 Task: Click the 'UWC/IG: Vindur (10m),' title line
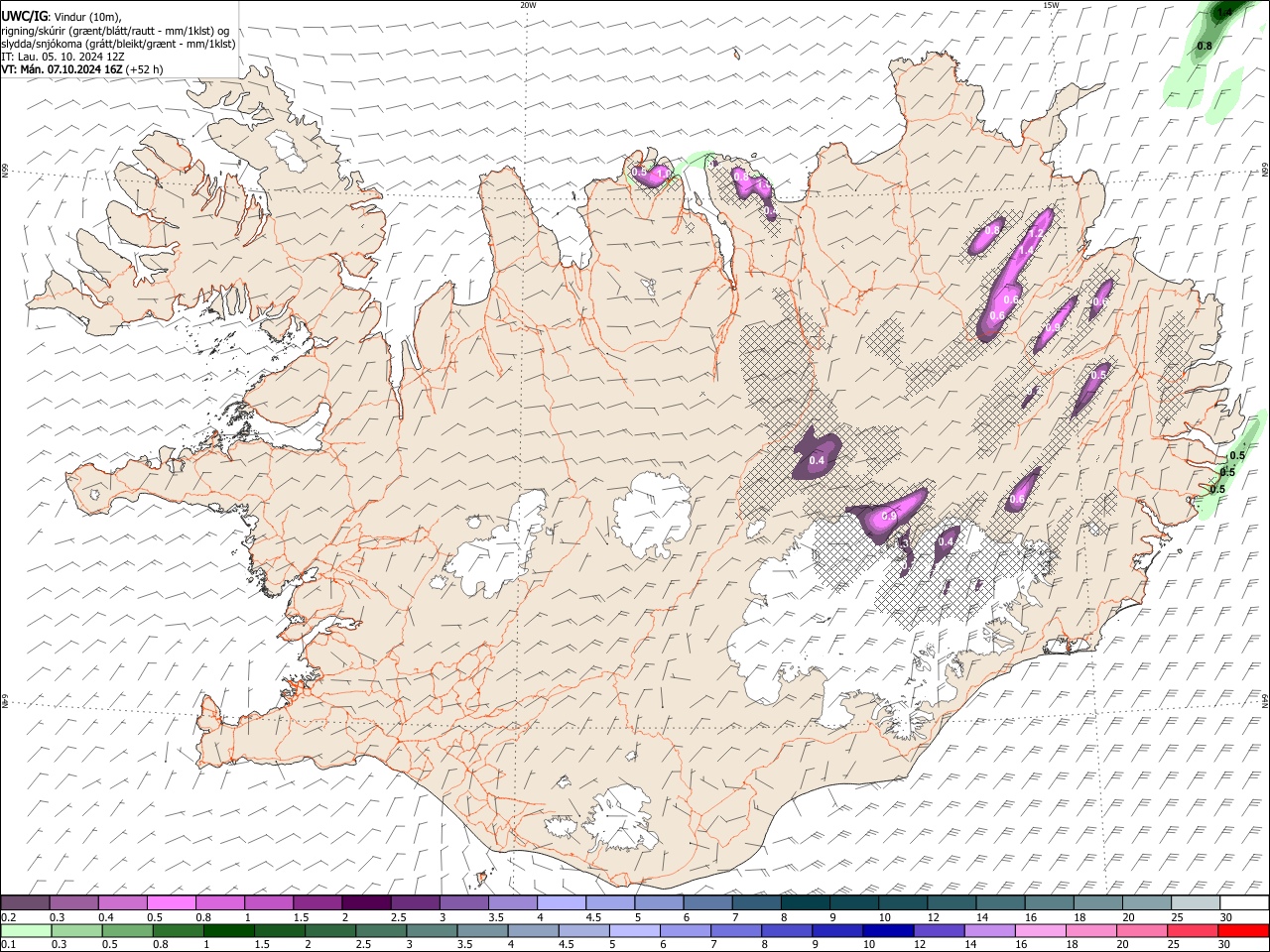click(61, 16)
